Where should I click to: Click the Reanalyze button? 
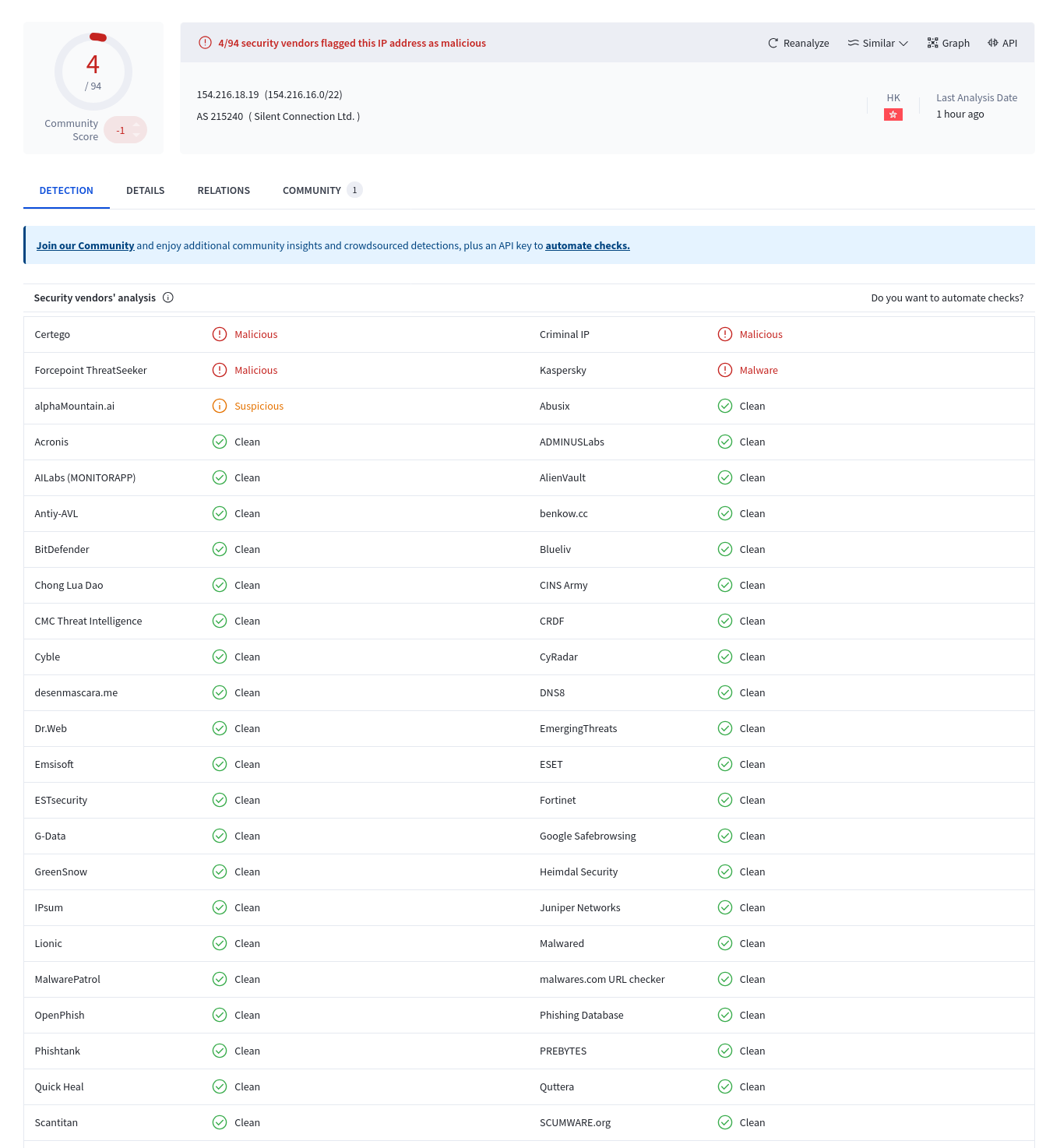coord(798,43)
